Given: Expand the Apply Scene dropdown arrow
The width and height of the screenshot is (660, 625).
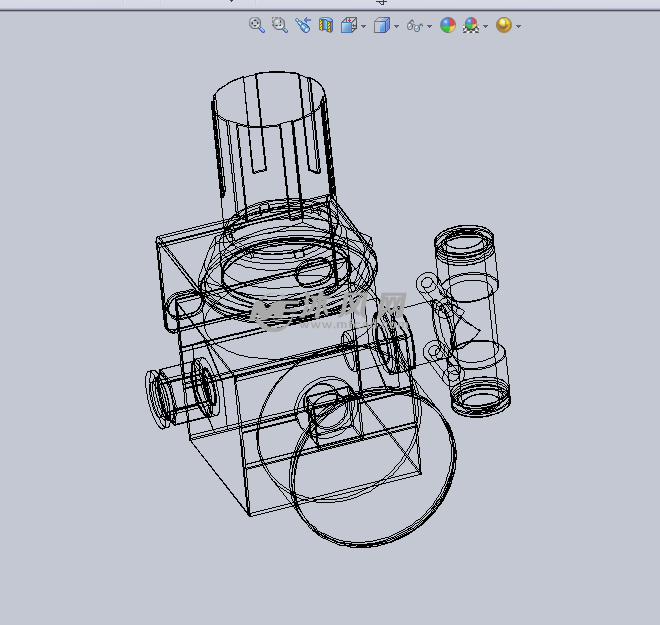Looking at the screenshot, I should click(x=485, y=26).
